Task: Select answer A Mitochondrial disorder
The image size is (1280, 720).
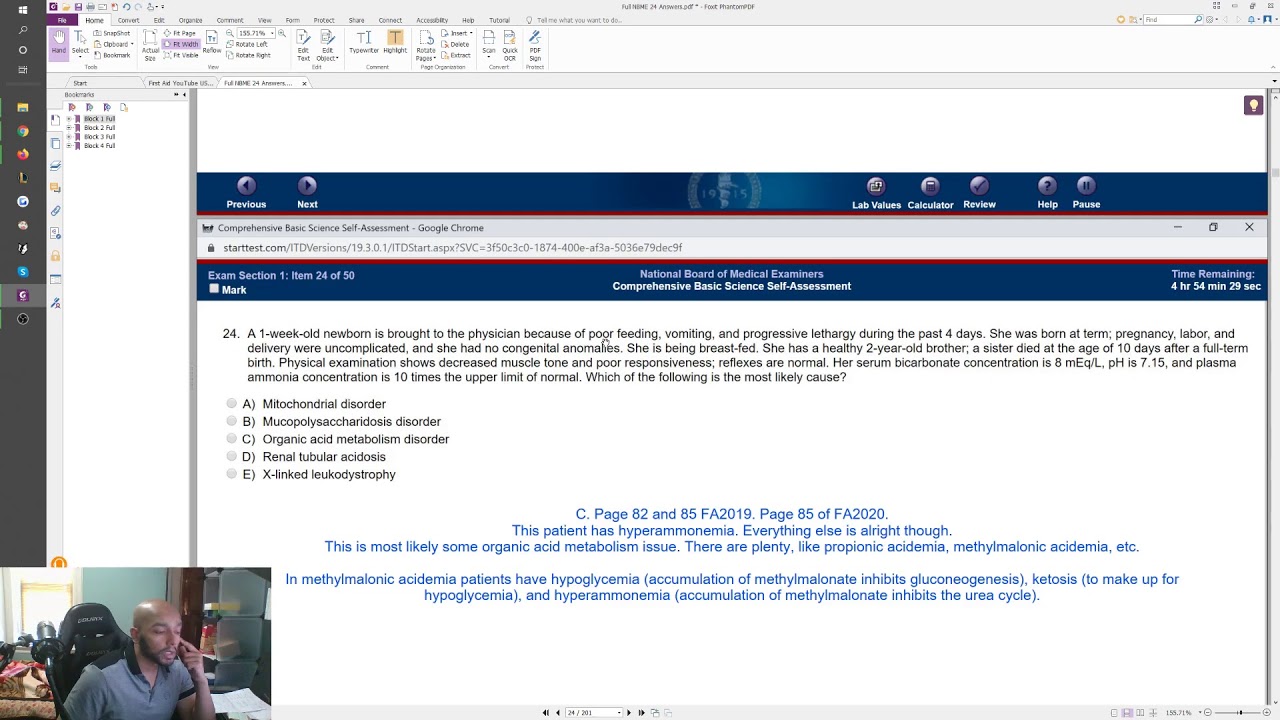Action: point(232,403)
